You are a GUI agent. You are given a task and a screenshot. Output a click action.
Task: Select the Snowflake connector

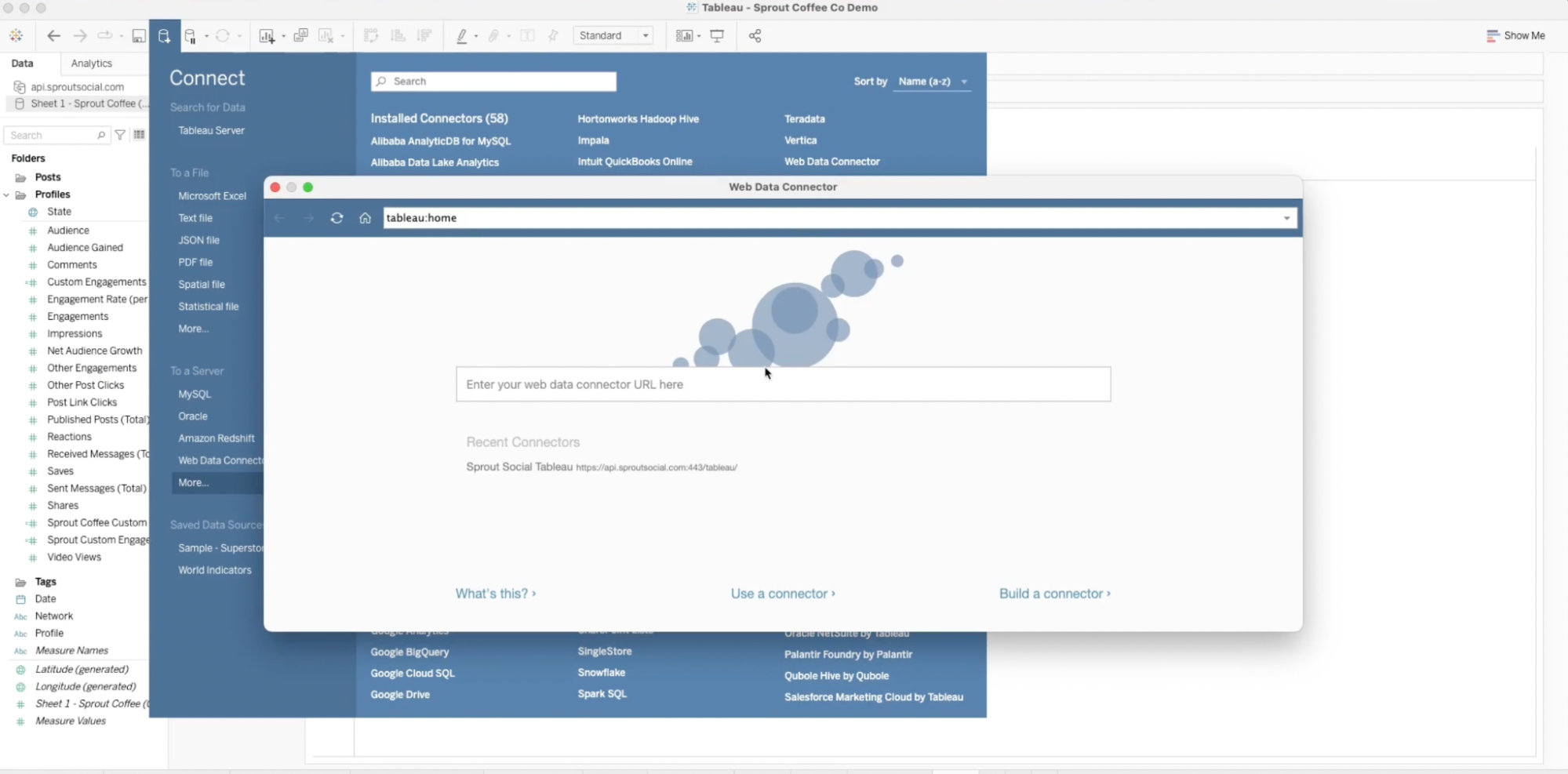point(602,673)
